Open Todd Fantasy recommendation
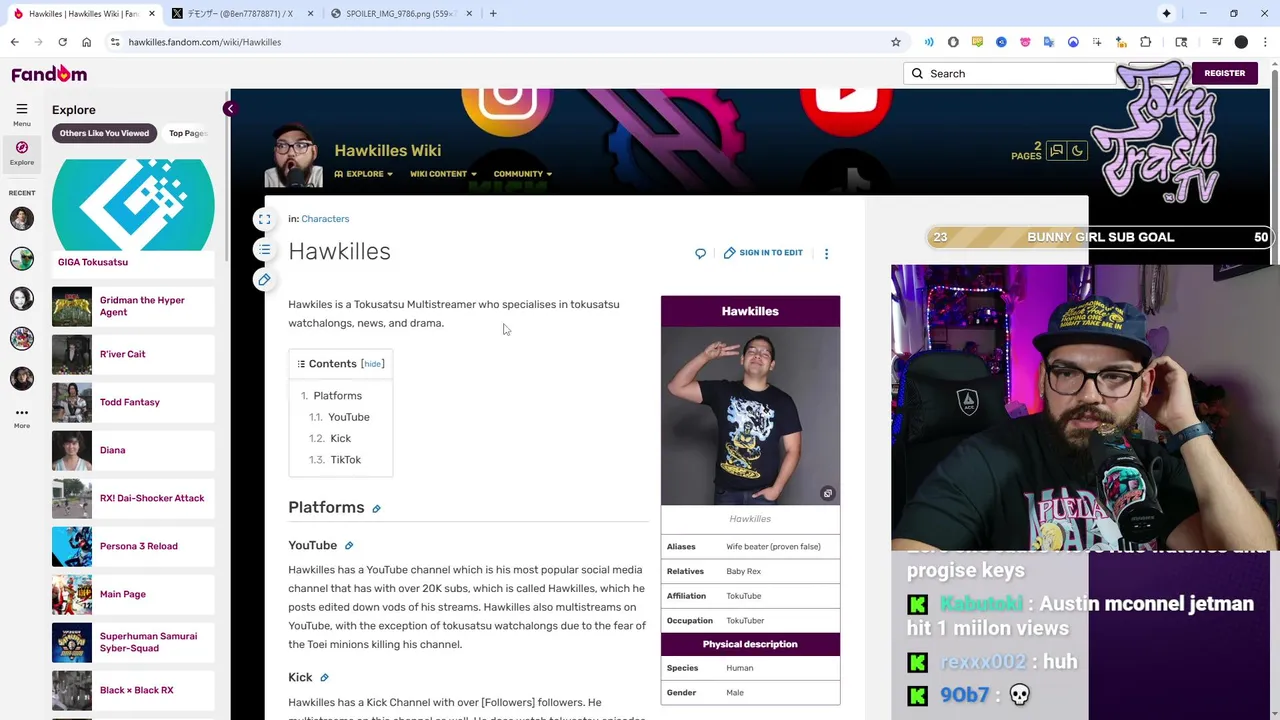Screen dimensions: 1280x720 pyautogui.click(x=133, y=402)
